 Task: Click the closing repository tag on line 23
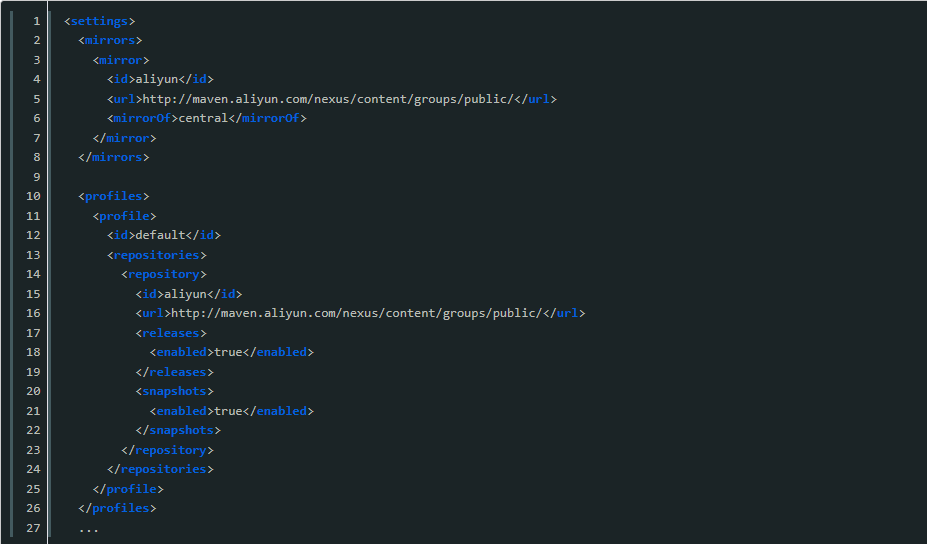tap(167, 450)
